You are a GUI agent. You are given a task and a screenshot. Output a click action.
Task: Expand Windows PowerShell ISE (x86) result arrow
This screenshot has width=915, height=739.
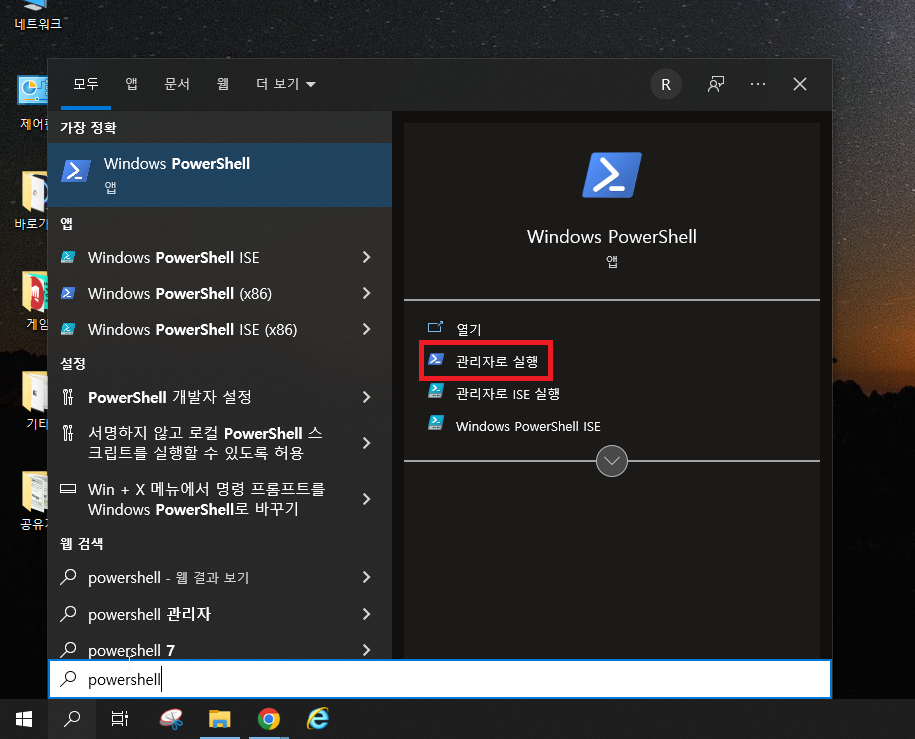coord(366,329)
